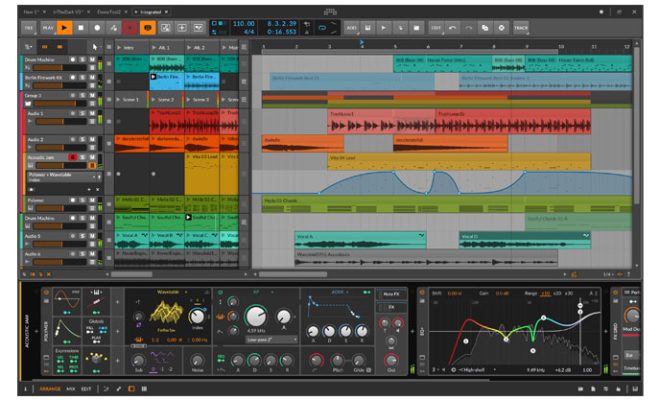
Task: Click the yellow wavetable display
Action: [x=166, y=314]
